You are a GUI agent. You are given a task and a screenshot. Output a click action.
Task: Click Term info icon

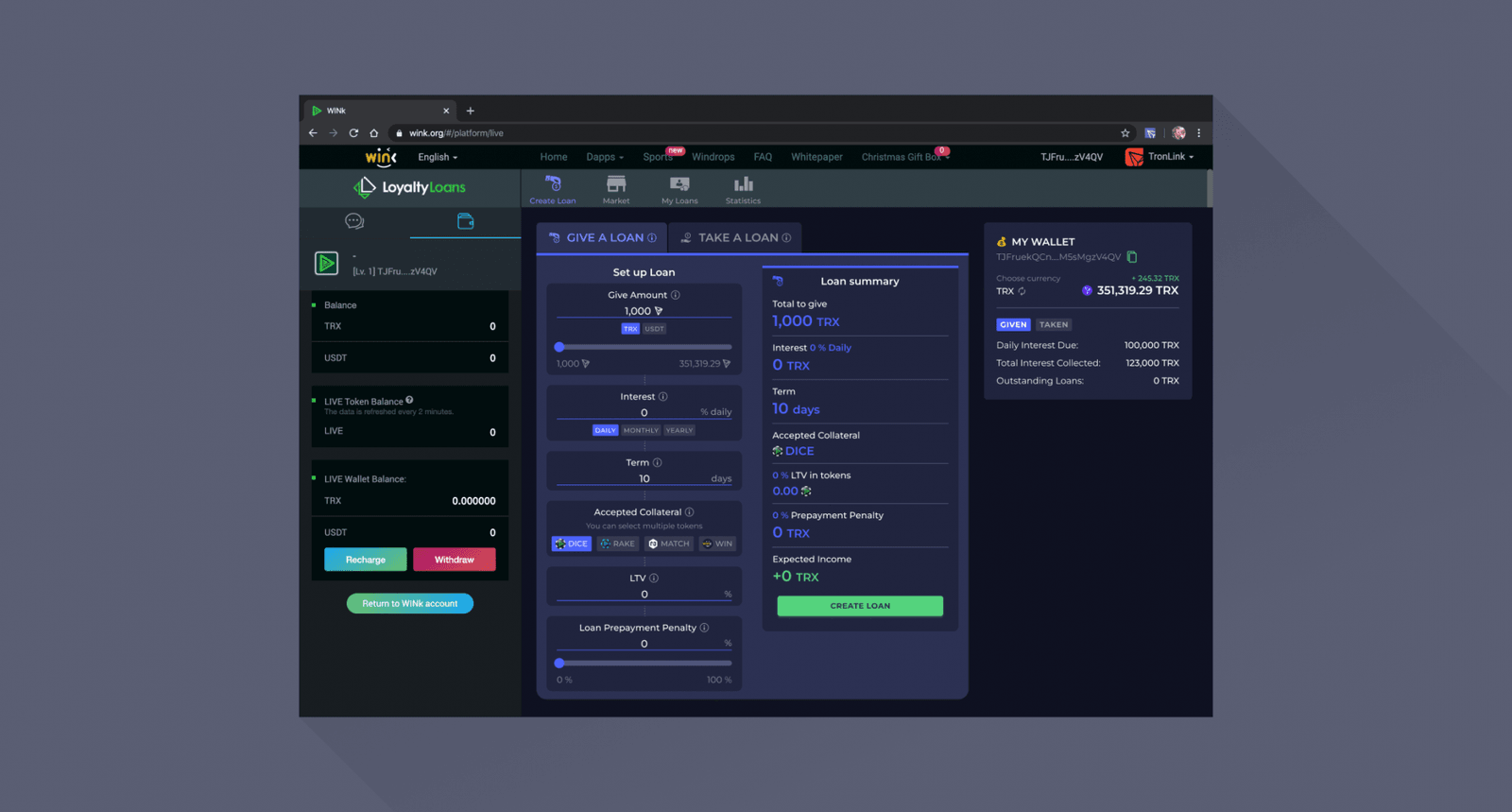(657, 463)
